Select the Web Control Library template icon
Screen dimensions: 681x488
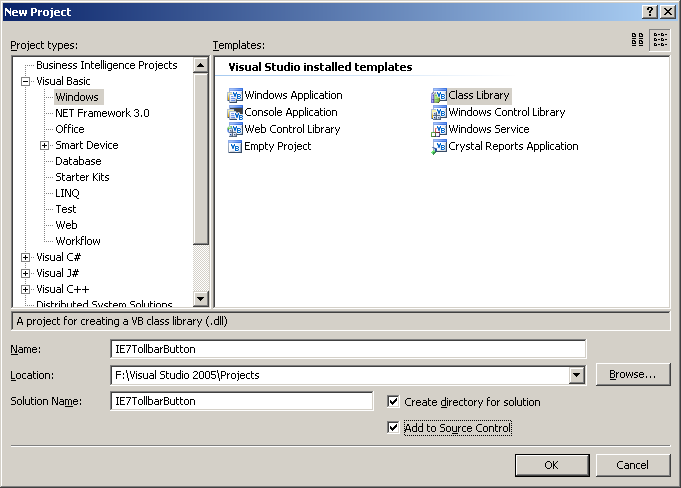pyautogui.click(x=235, y=129)
